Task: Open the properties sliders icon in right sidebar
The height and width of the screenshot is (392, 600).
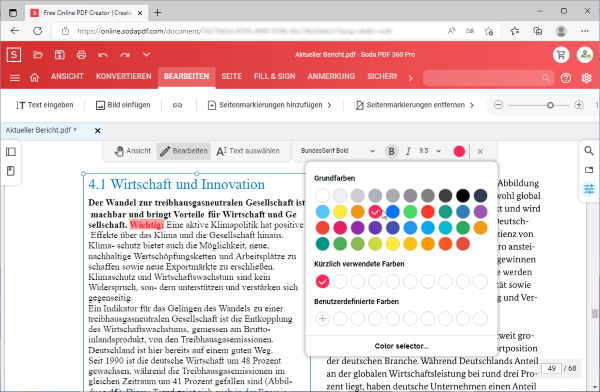Action: click(589, 189)
